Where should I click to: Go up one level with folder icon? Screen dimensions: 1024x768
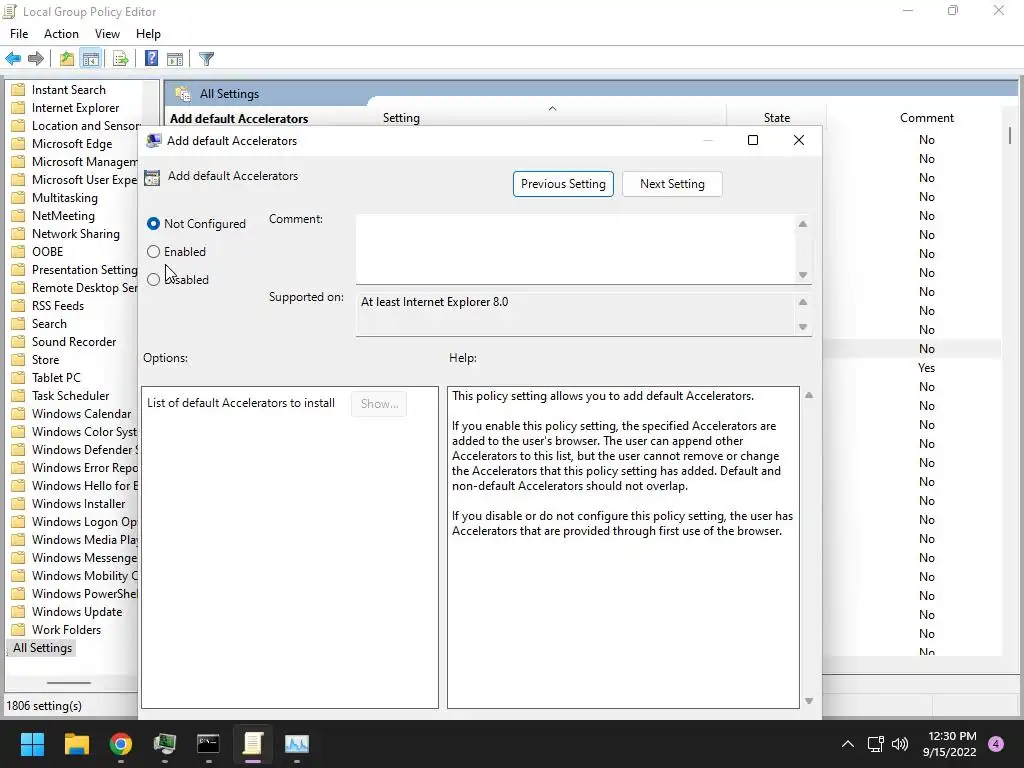[x=67, y=59]
